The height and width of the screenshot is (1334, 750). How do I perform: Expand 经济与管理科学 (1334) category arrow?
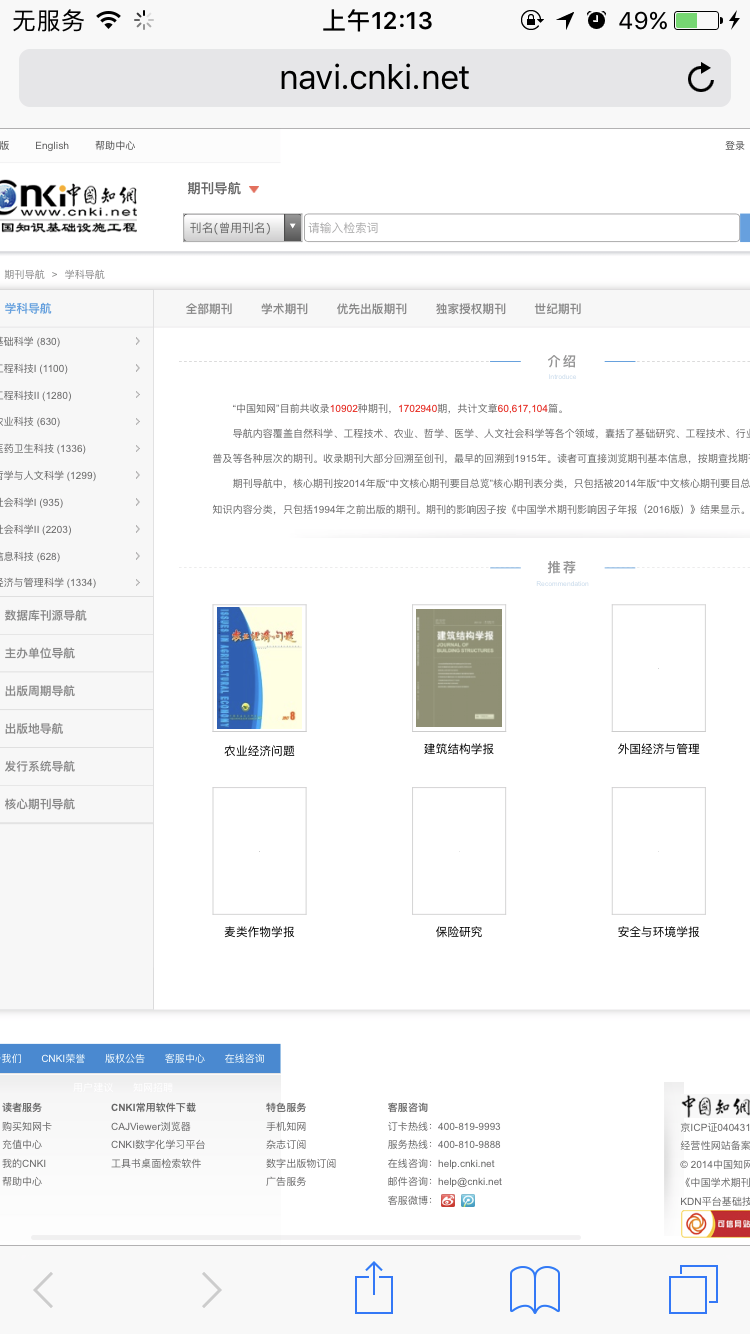pyautogui.click(x=137, y=582)
